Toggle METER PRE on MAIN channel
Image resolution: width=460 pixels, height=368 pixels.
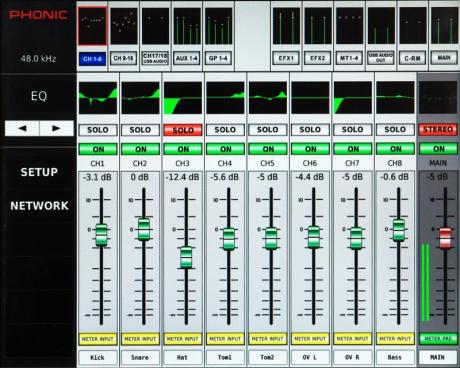click(x=438, y=339)
